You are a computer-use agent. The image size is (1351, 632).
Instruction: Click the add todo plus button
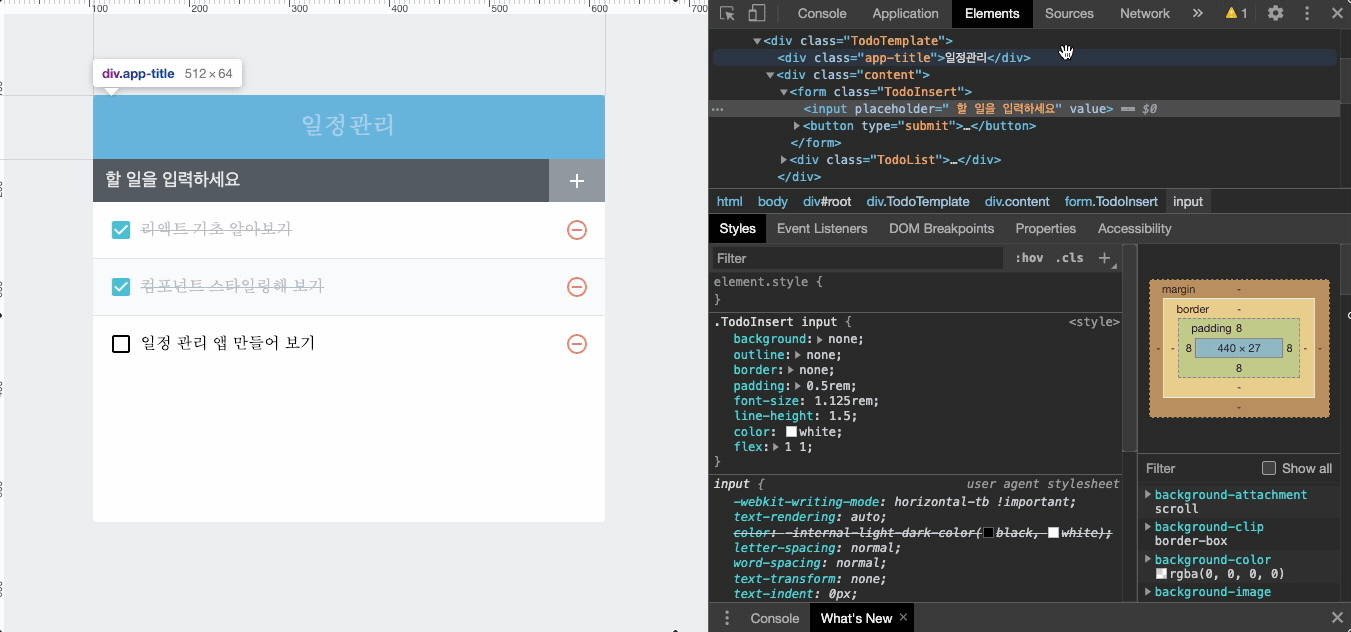pyautogui.click(x=576, y=181)
